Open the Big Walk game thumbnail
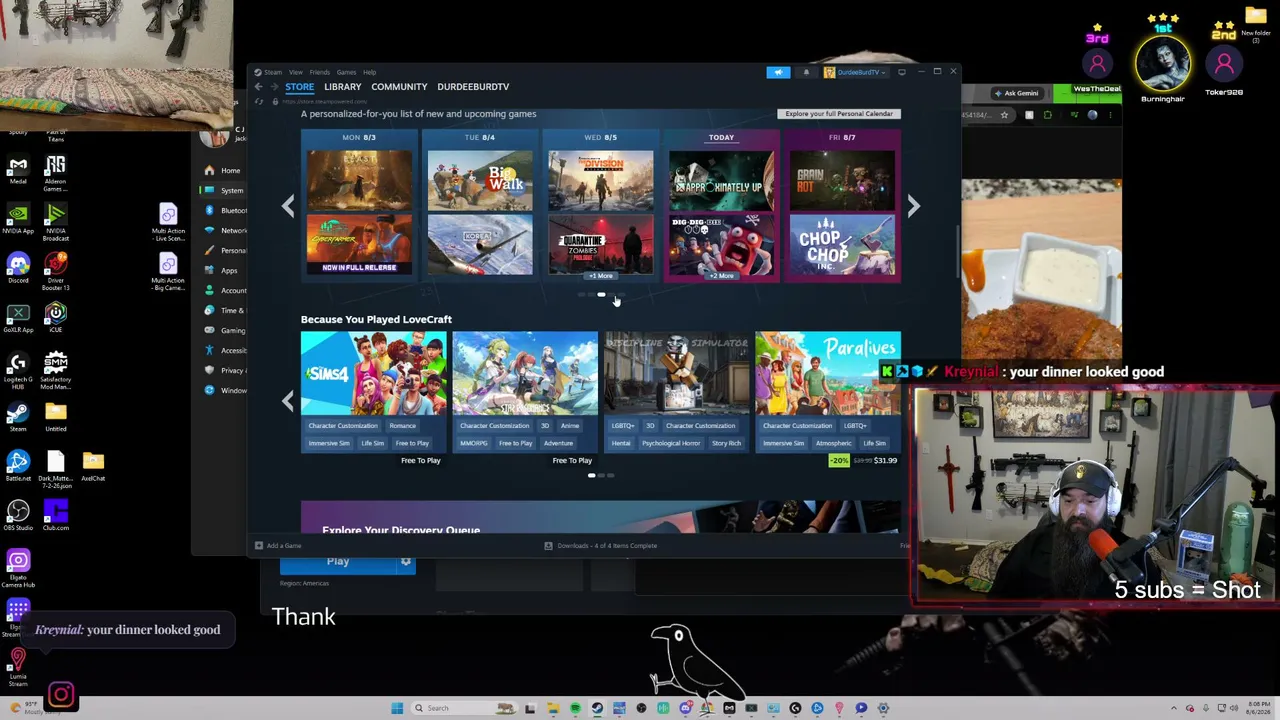Screen dimensions: 1280x720 click(x=480, y=180)
